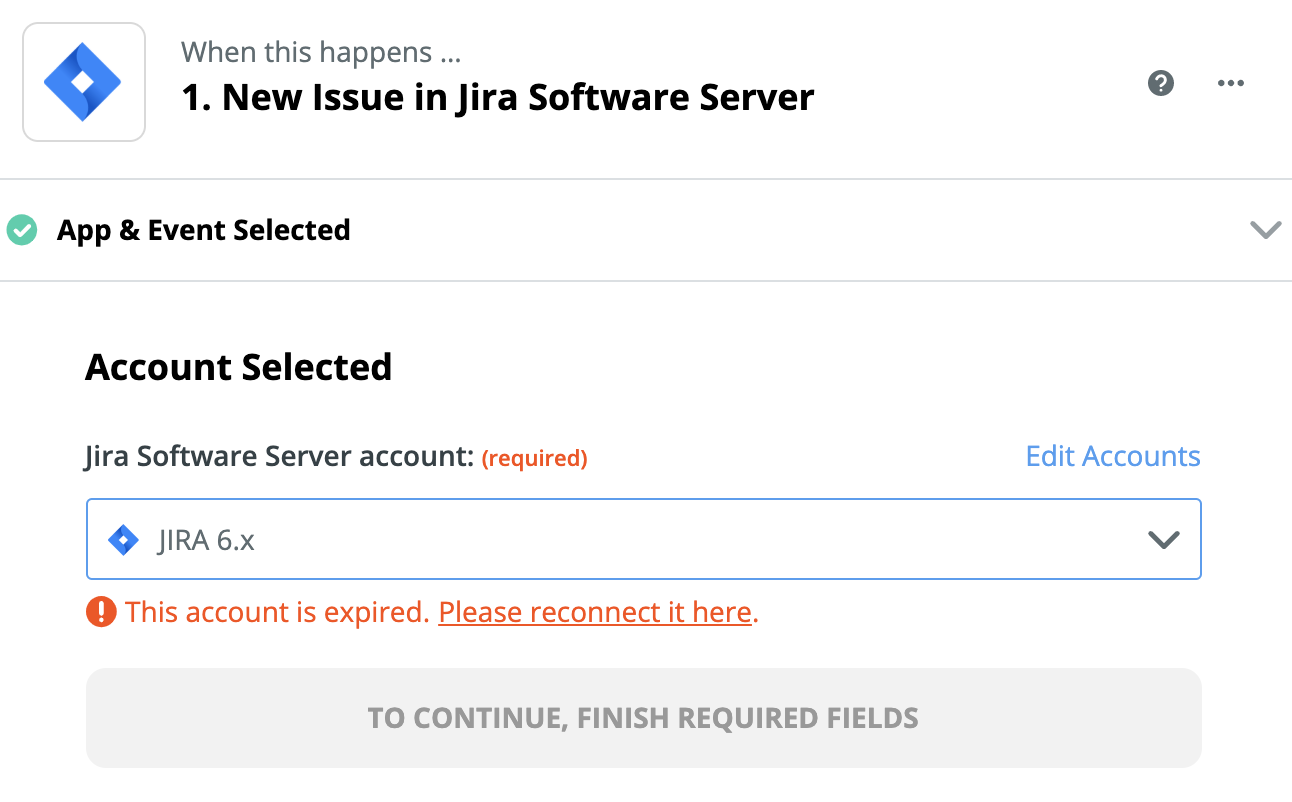Click the App & Event Selected header
This screenshot has width=1292, height=802.
click(203, 230)
